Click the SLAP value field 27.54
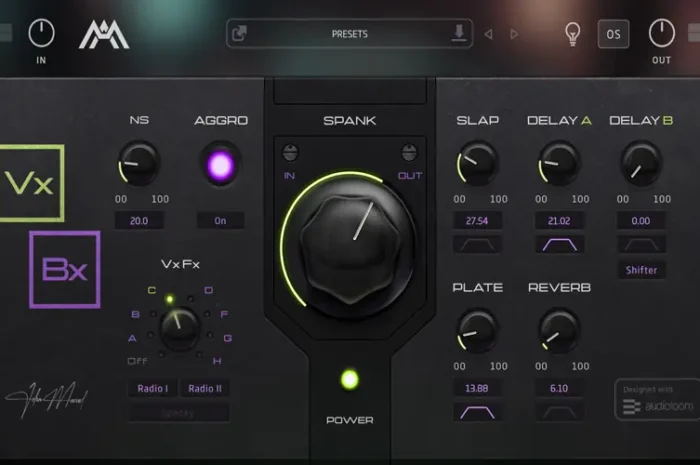 click(477, 220)
